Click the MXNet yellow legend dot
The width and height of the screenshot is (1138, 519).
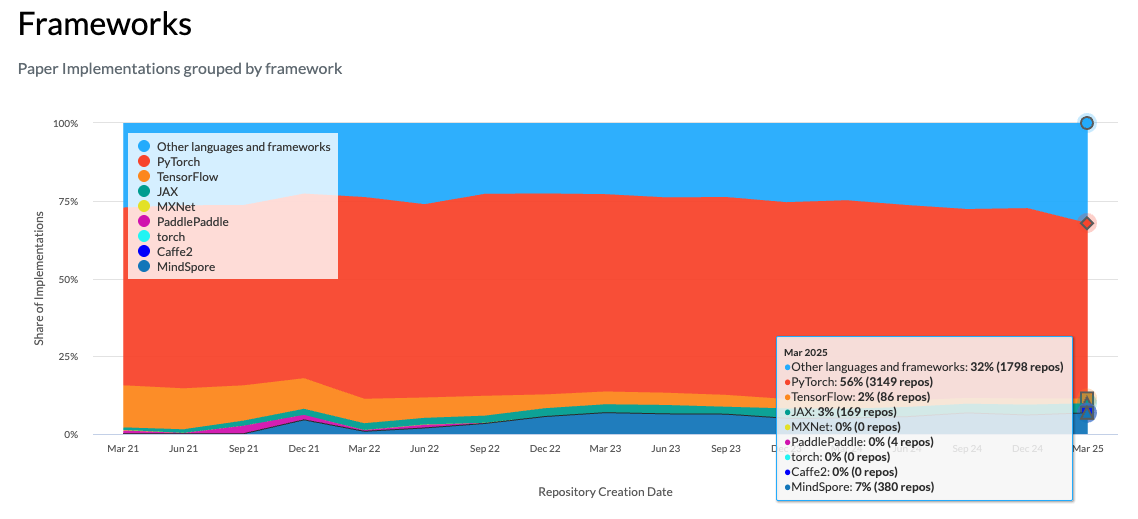[x=144, y=207]
